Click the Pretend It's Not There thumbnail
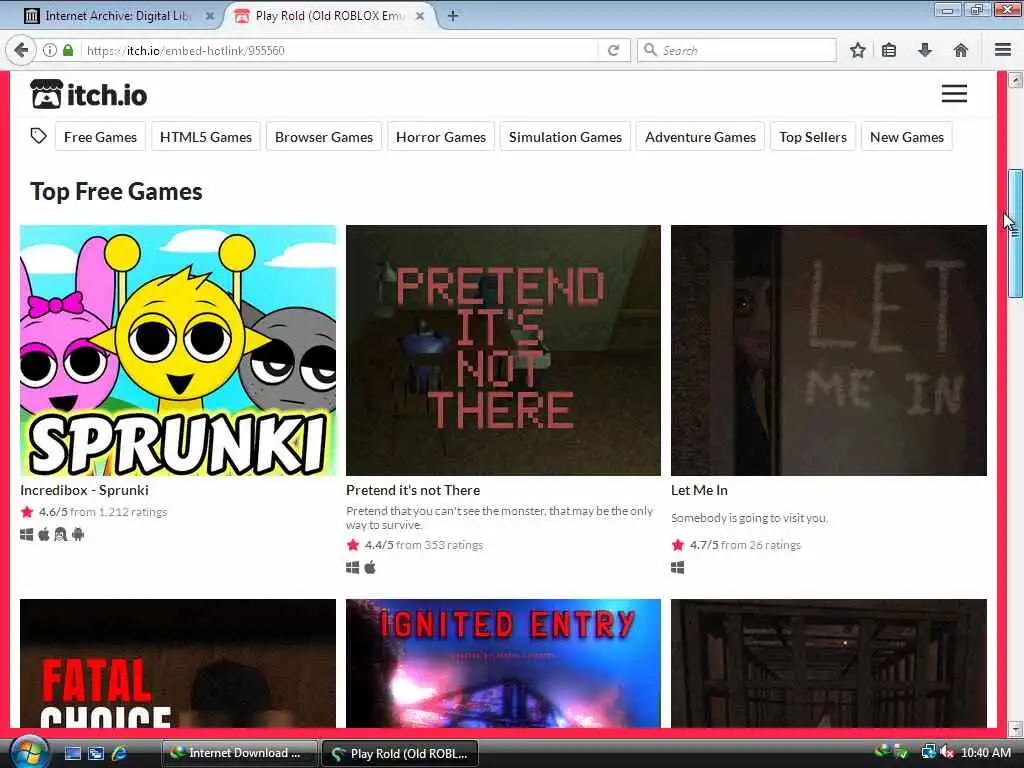This screenshot has width=1024, height=768. pos(504,350)
